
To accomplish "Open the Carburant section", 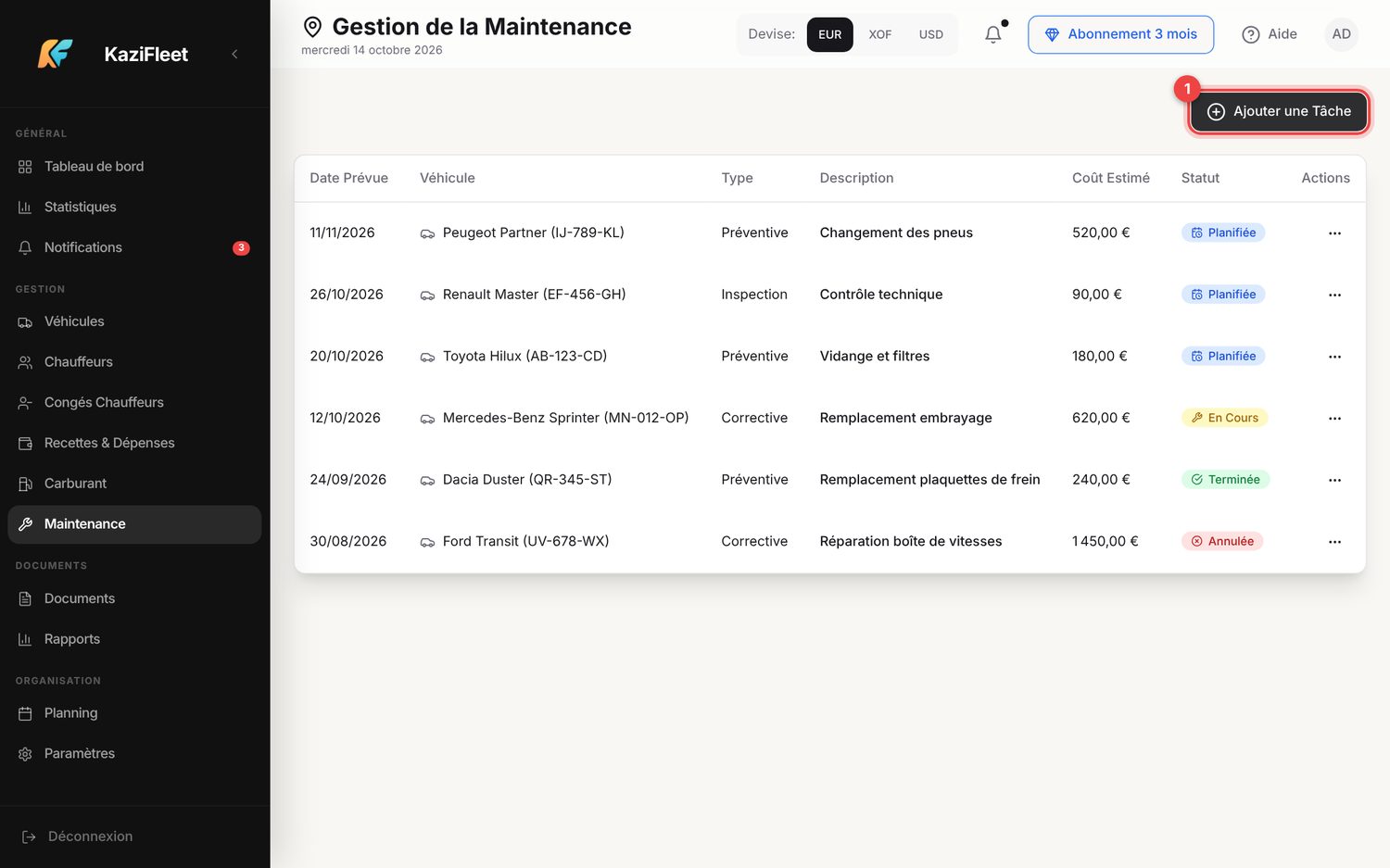I will point(134,484).
